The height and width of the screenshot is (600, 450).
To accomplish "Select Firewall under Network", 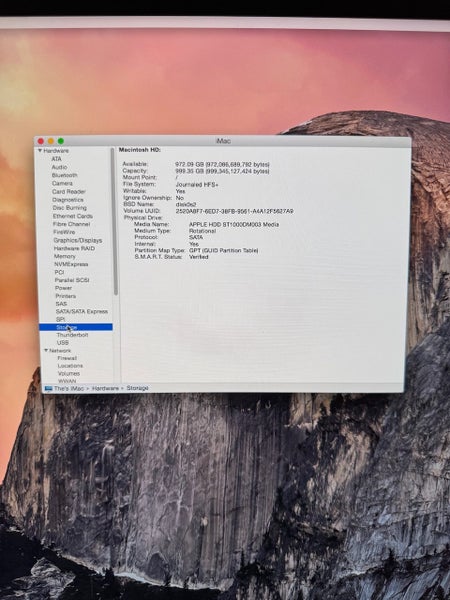I will [67, 359].
